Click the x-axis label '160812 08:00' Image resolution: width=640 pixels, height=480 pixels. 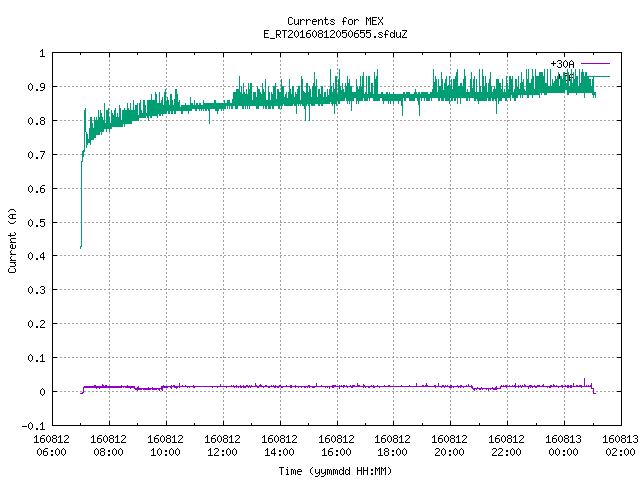pyautogui.click(x=109, y=446)
